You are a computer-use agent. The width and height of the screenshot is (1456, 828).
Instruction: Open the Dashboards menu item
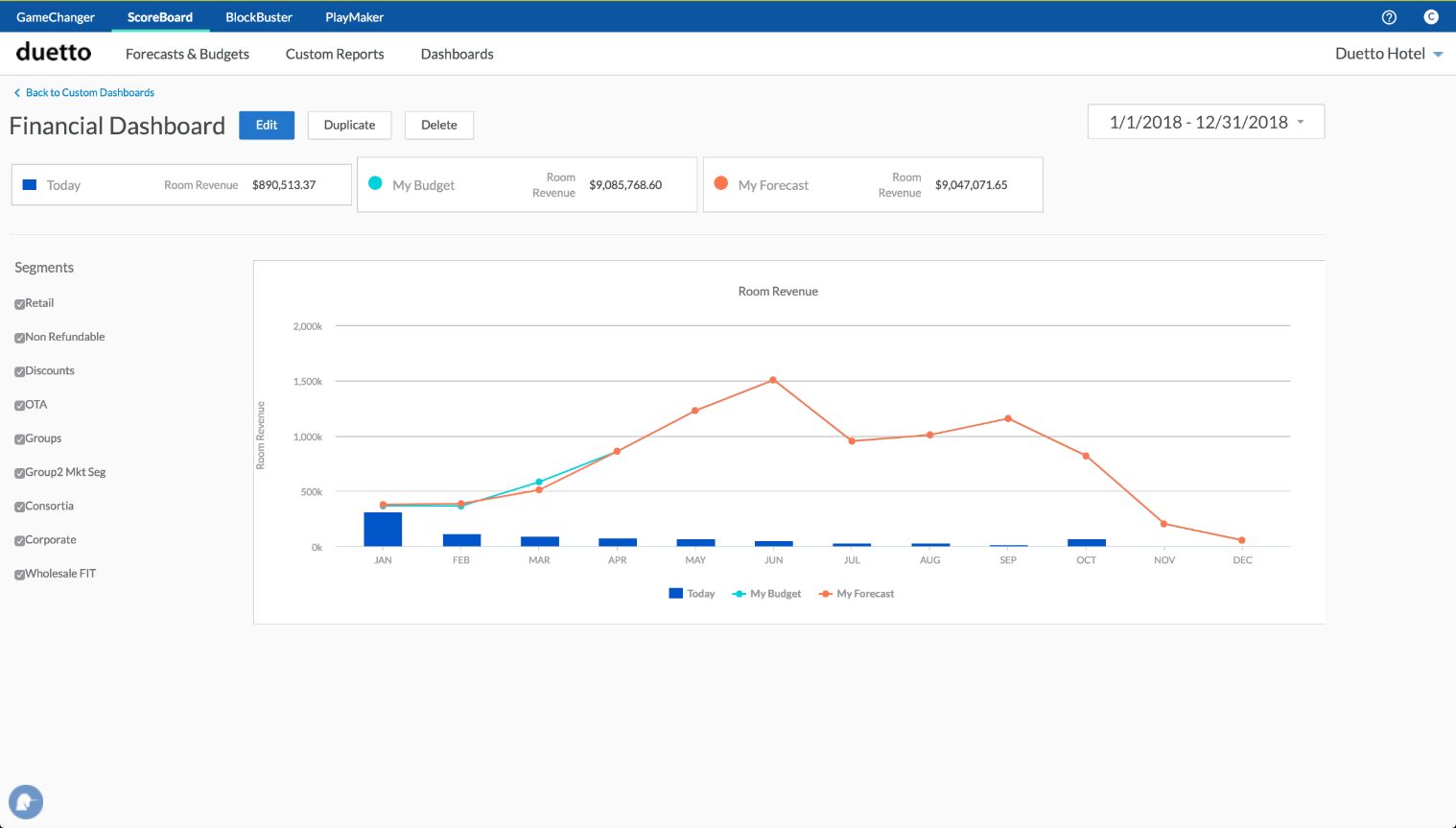(457, 54)
